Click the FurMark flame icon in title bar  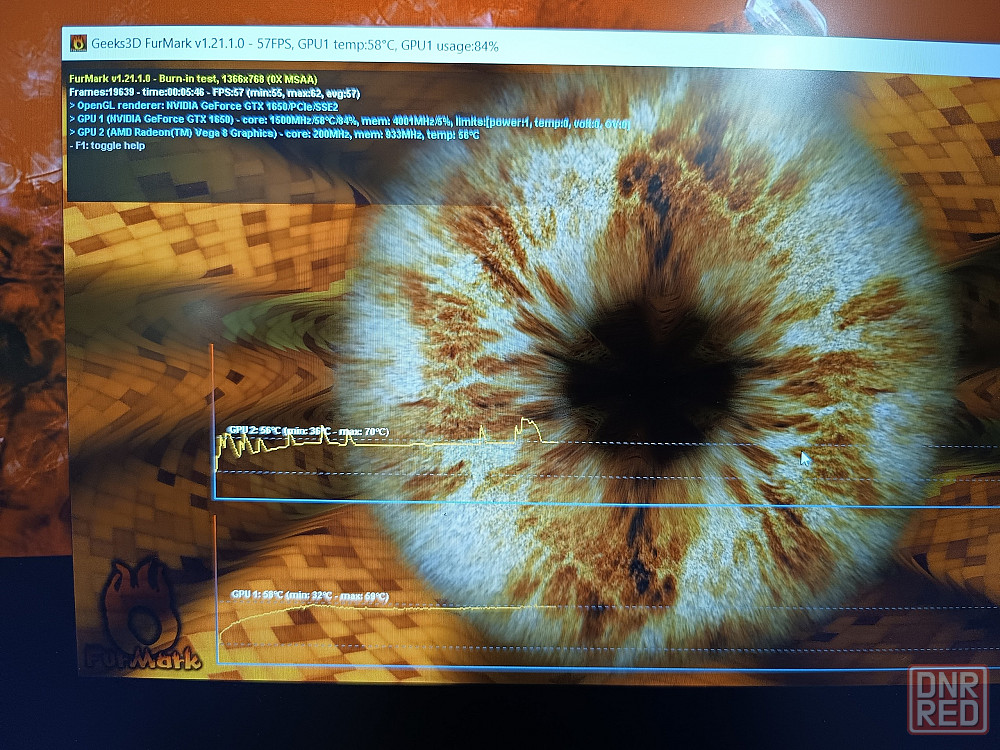77,43
